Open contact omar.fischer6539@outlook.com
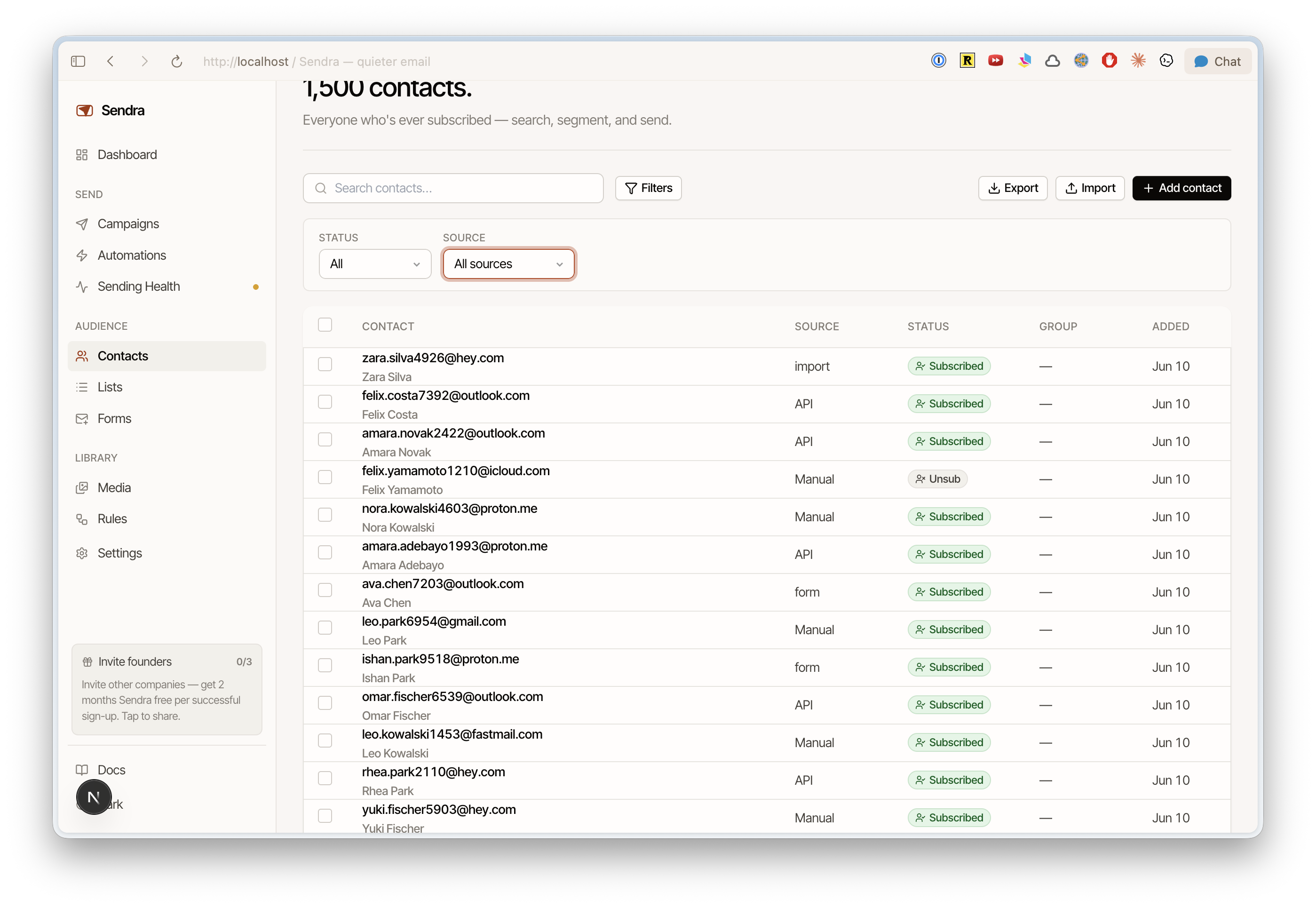 tap(452, 696)
